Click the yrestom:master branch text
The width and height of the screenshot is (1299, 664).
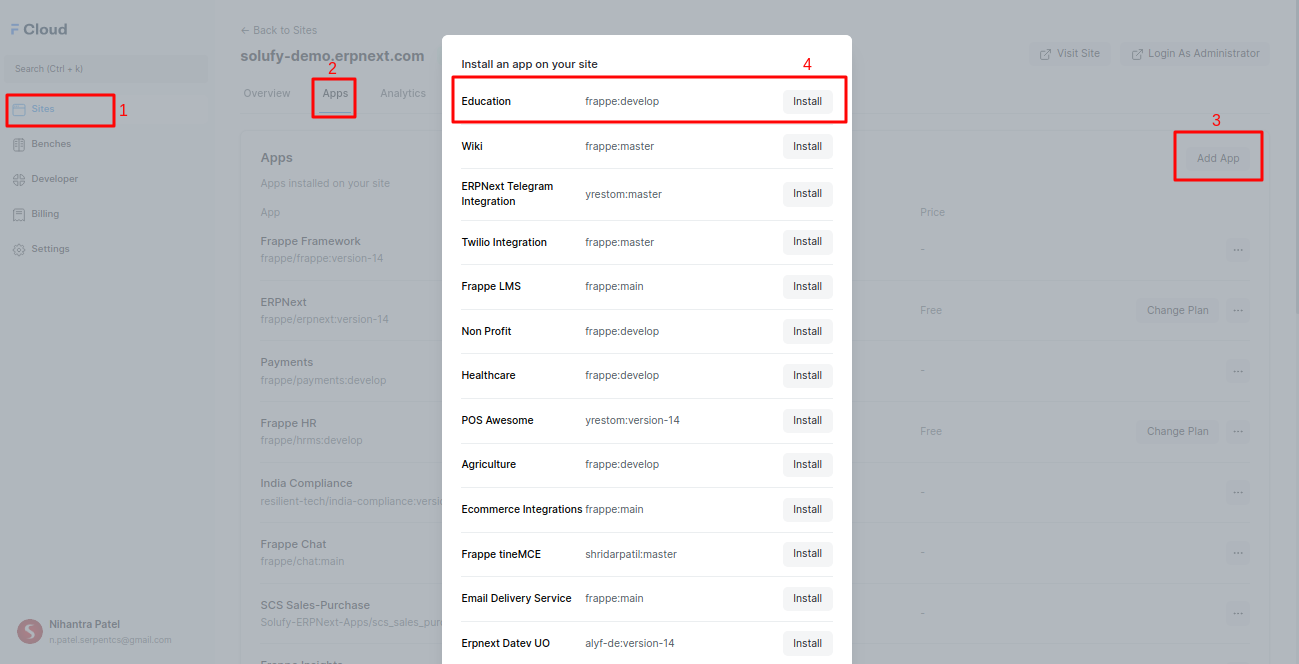point(623,194)
